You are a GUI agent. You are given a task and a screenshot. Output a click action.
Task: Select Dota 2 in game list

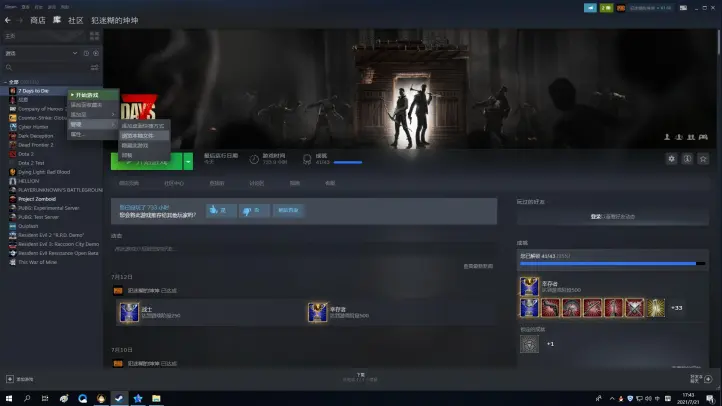26,154
